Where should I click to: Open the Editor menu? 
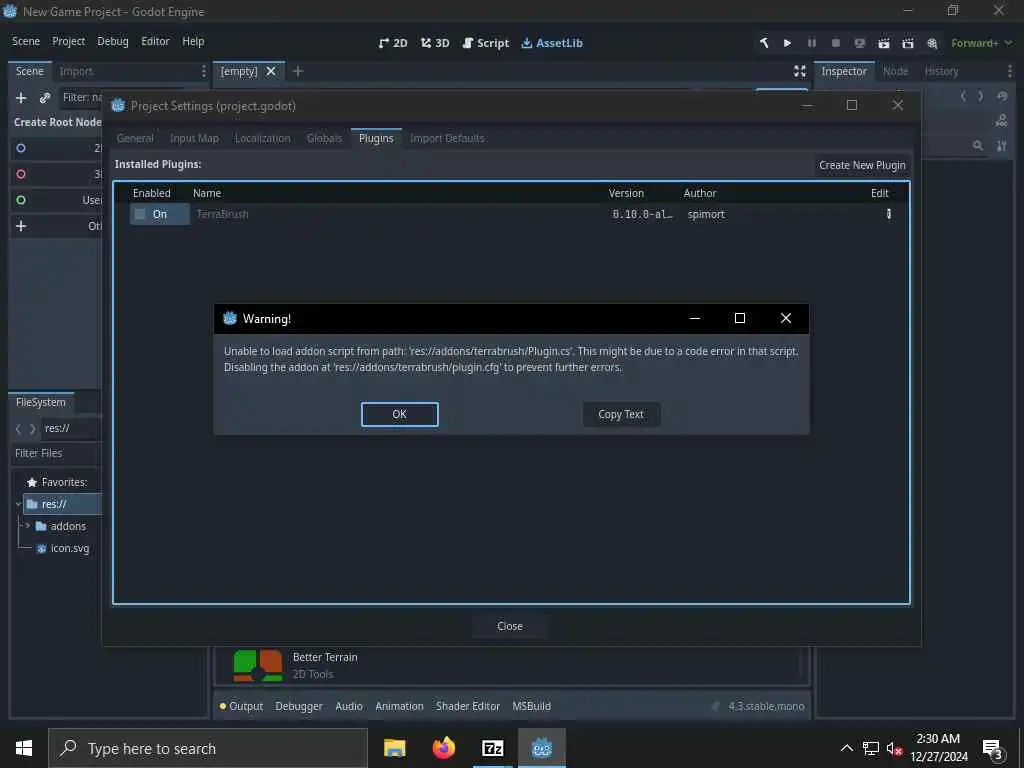155,41
